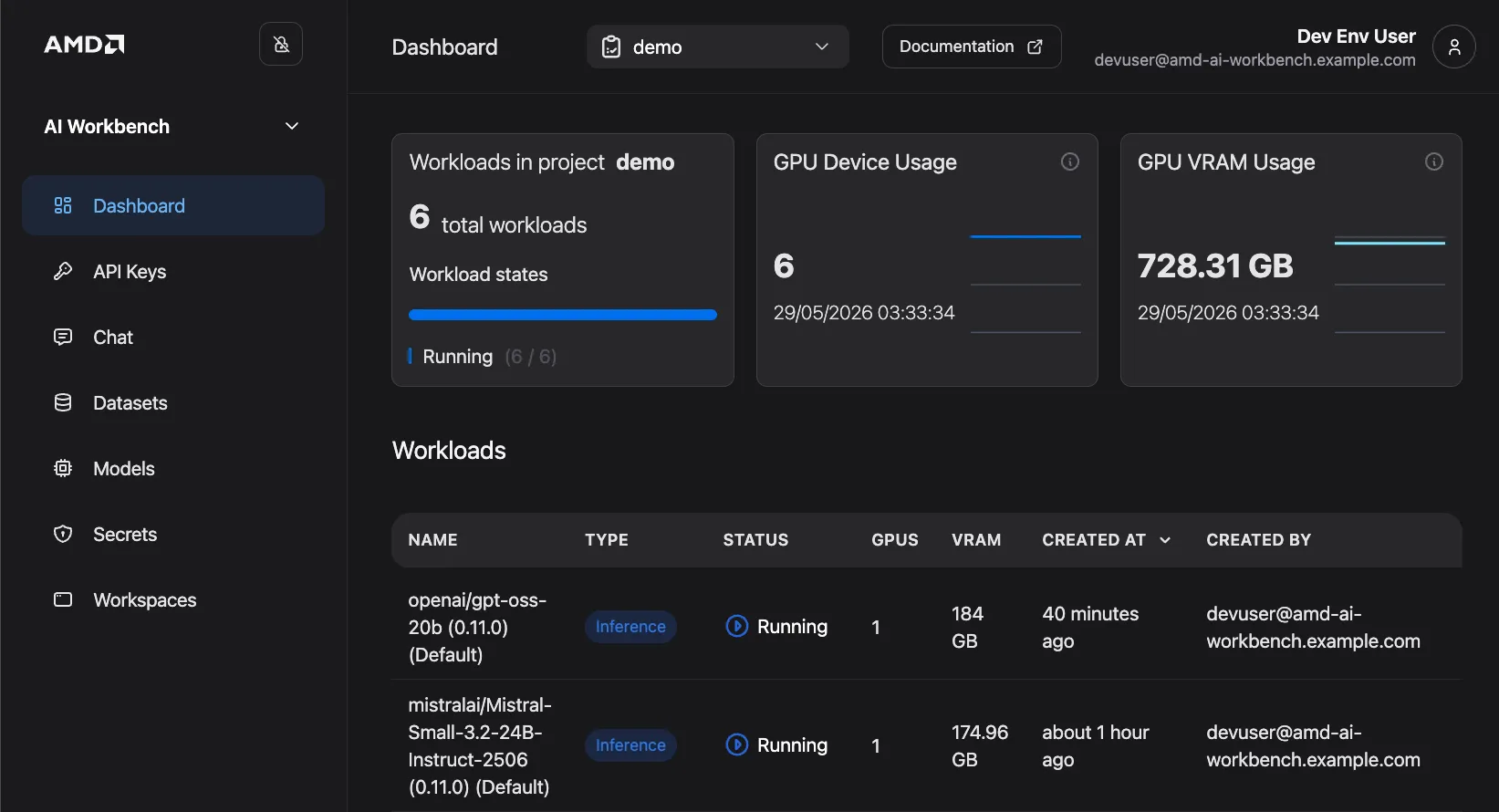Viewport: 1499px width, 812px height.
Task: Sort by the NAME column header
Action: tap(432, 540)
